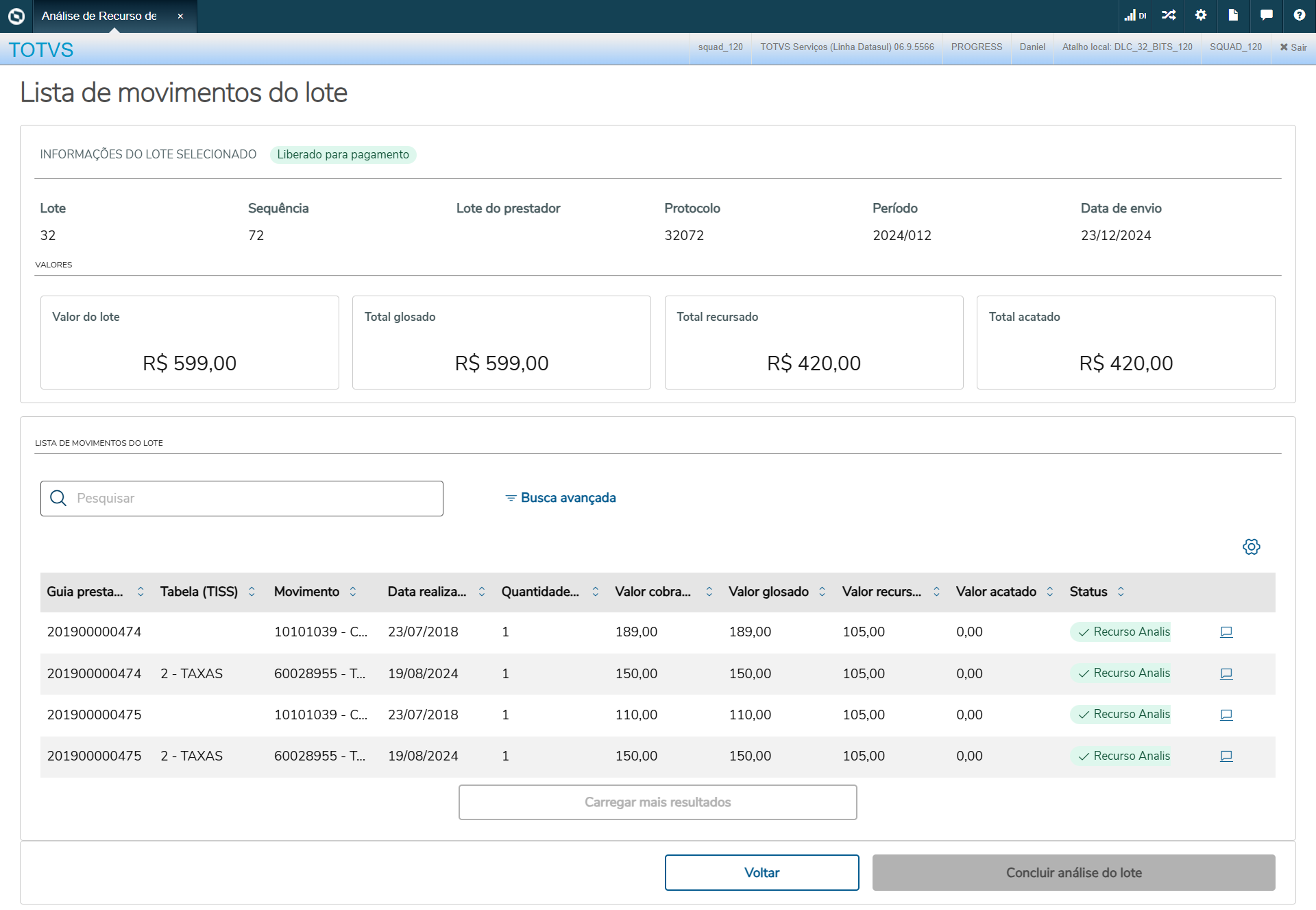Sort table by Movimento column
The image size is (1316, 910).
[x=352, y=592]
